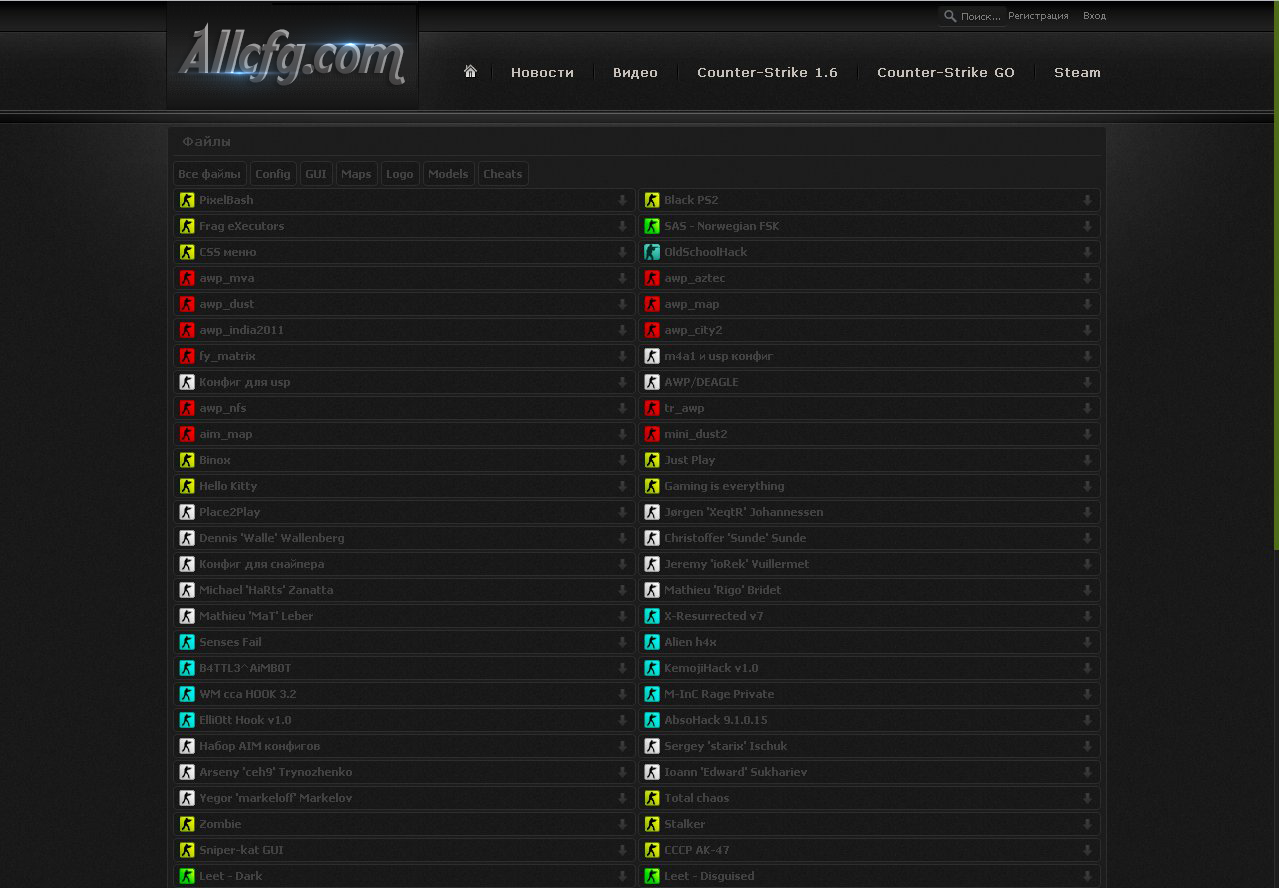Image resolution: width=1279 pixels, height=888 pixels.
Task: Open the Counter-Strike GO menu
Action: (x=945, y=72)
